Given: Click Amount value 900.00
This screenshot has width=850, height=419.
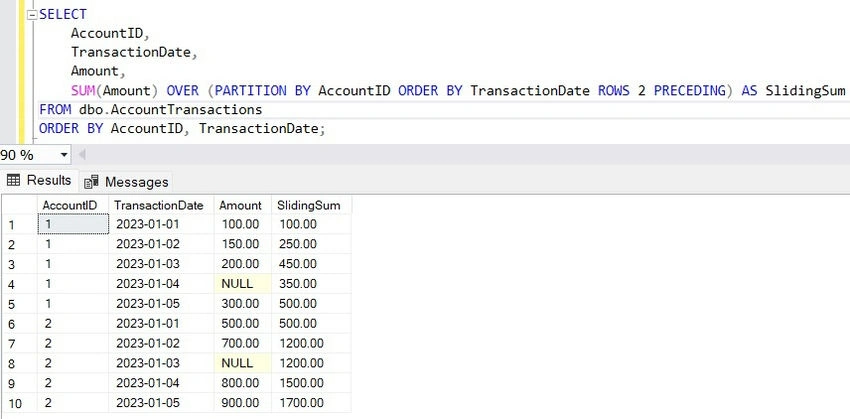Looking at the screenshot, I should pos(240,403).
